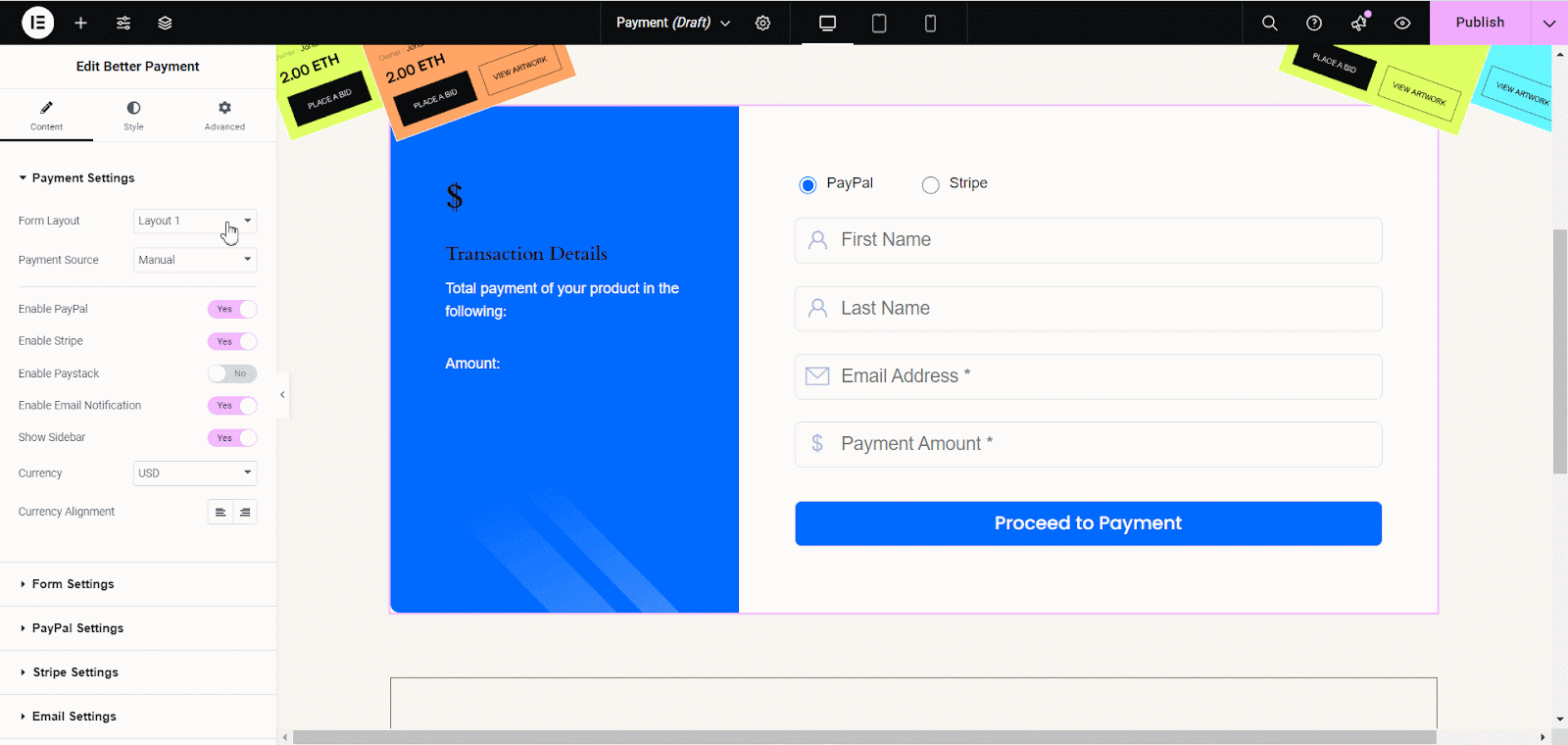Screen dimensions: 1568x745
Task: Open the Structure layers icon
Action: pyautogui.click(x=165, y=23)
